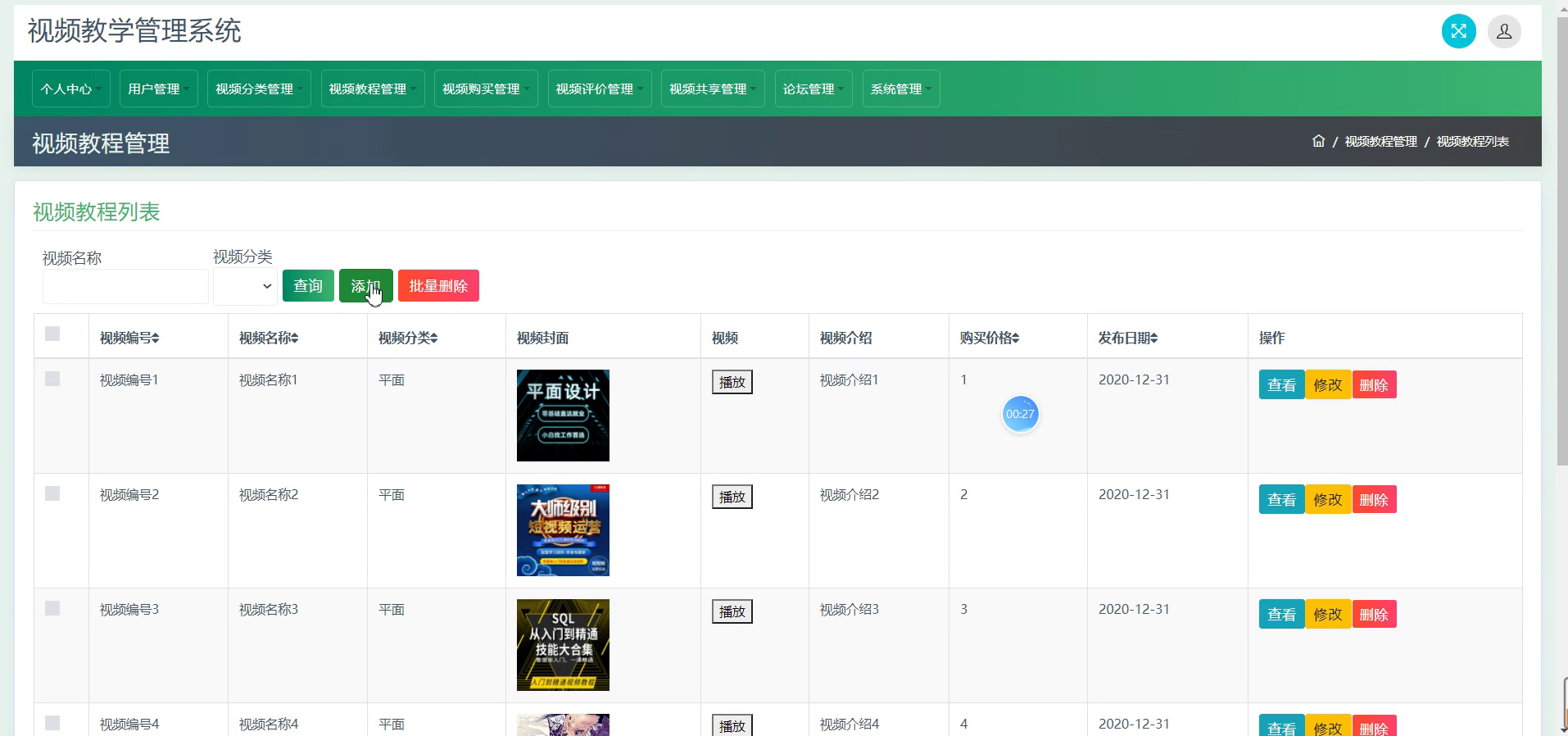Viewport: 1568px width, 736px height.
Task: Sort by 视频分类 column sort arrows
Action: coord(433,338)
